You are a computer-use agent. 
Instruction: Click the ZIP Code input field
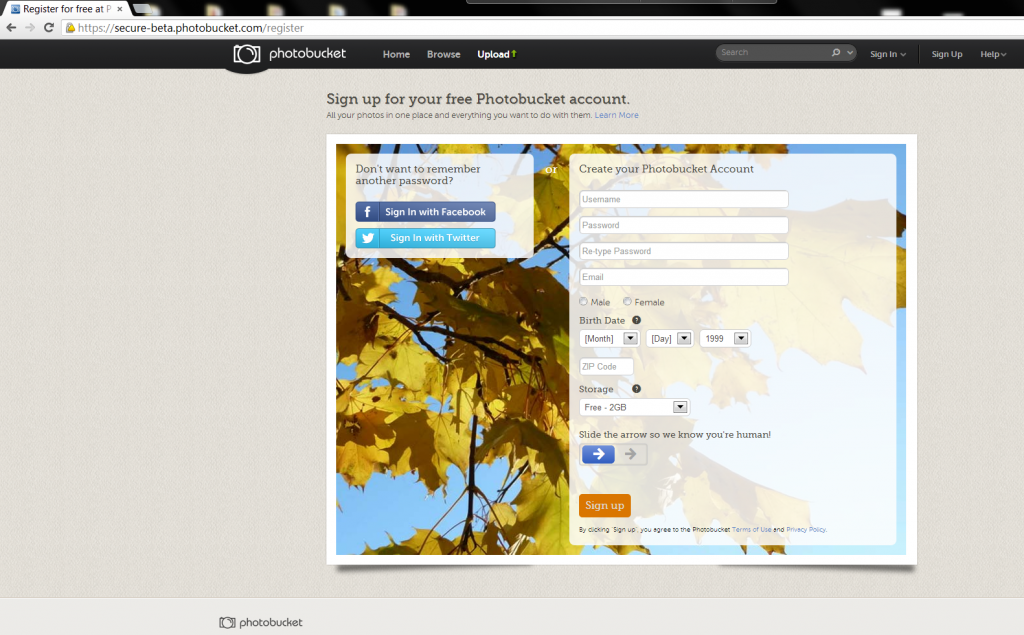point(606,366)
